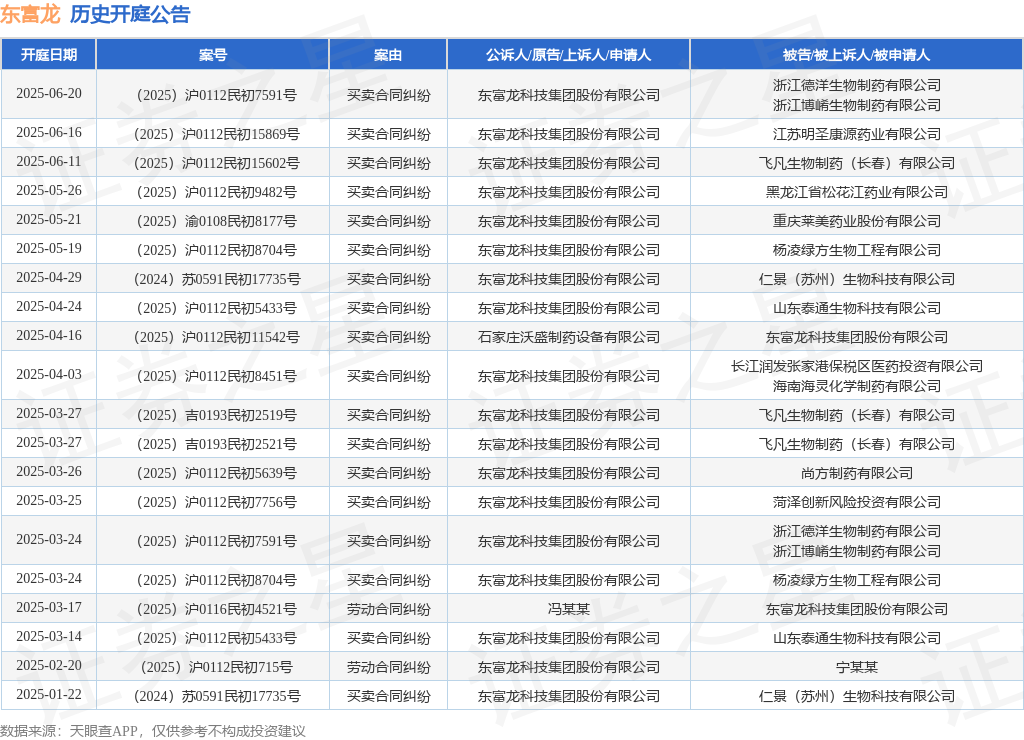Select case number 吉0193民初2521号
Image resolution: width=1024 pixels, height=740 pixels.
click(217, 445)
